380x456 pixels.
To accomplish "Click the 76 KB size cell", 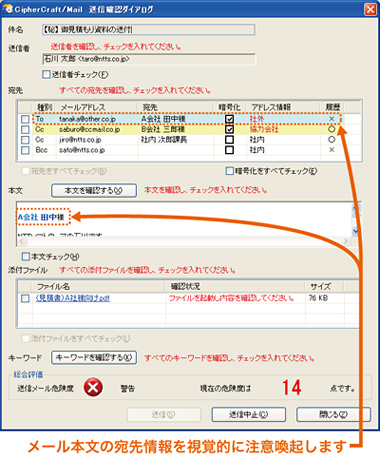I will [318, 298].
